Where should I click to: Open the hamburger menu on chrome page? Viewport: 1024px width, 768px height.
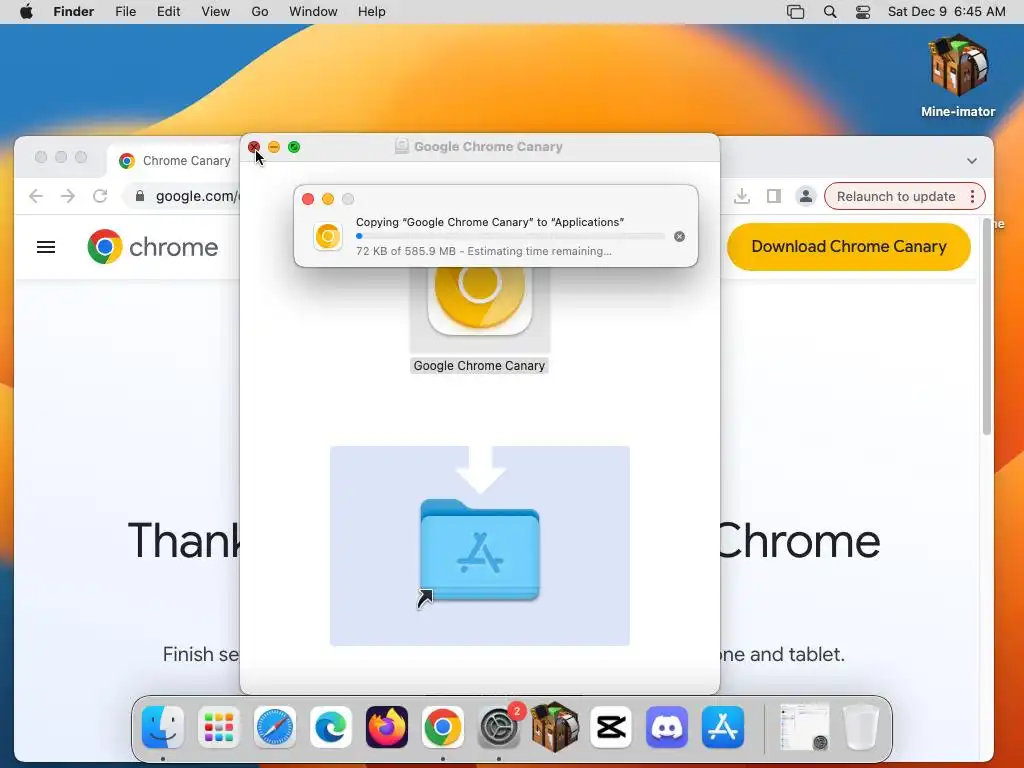(x=46, y=248)
